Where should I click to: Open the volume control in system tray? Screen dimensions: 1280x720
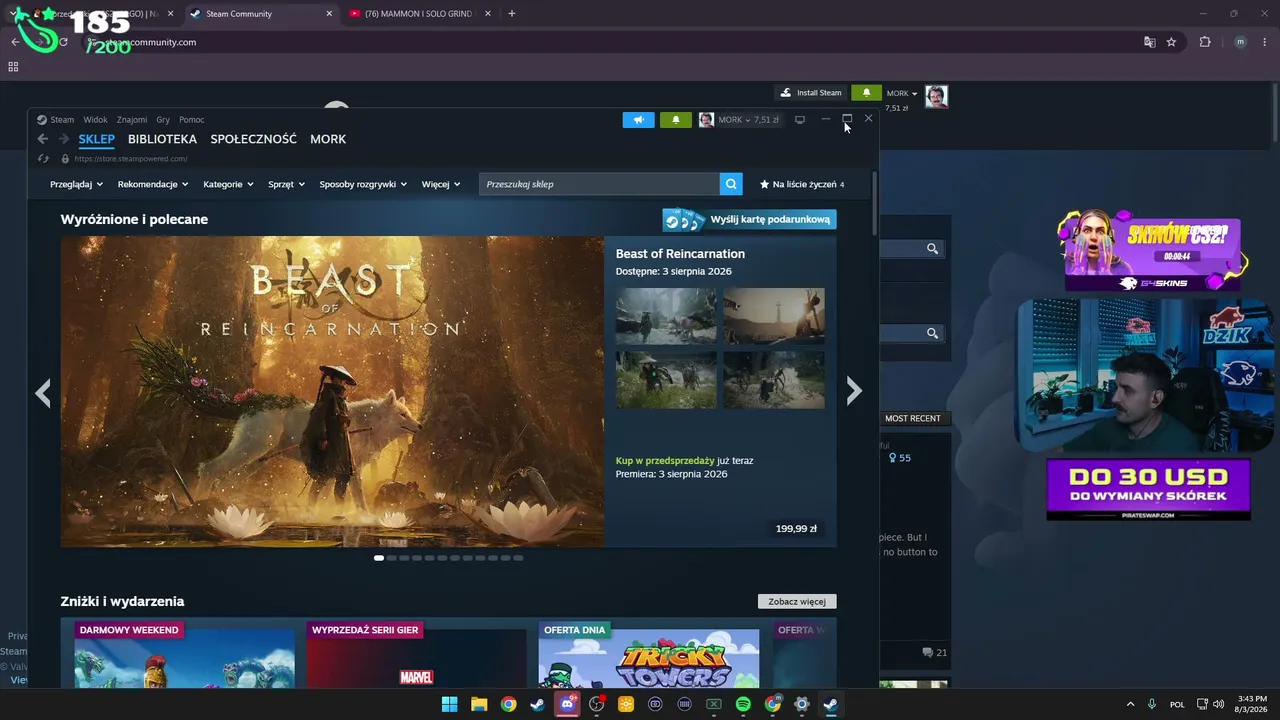point(1218,704)
